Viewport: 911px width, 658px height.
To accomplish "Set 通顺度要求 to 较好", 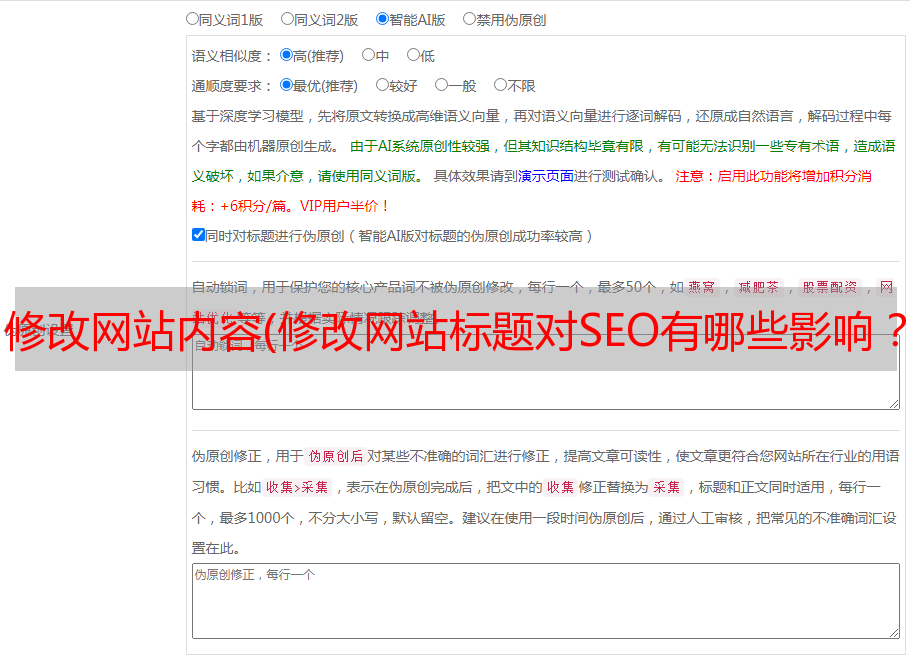I will pos(382,85).
